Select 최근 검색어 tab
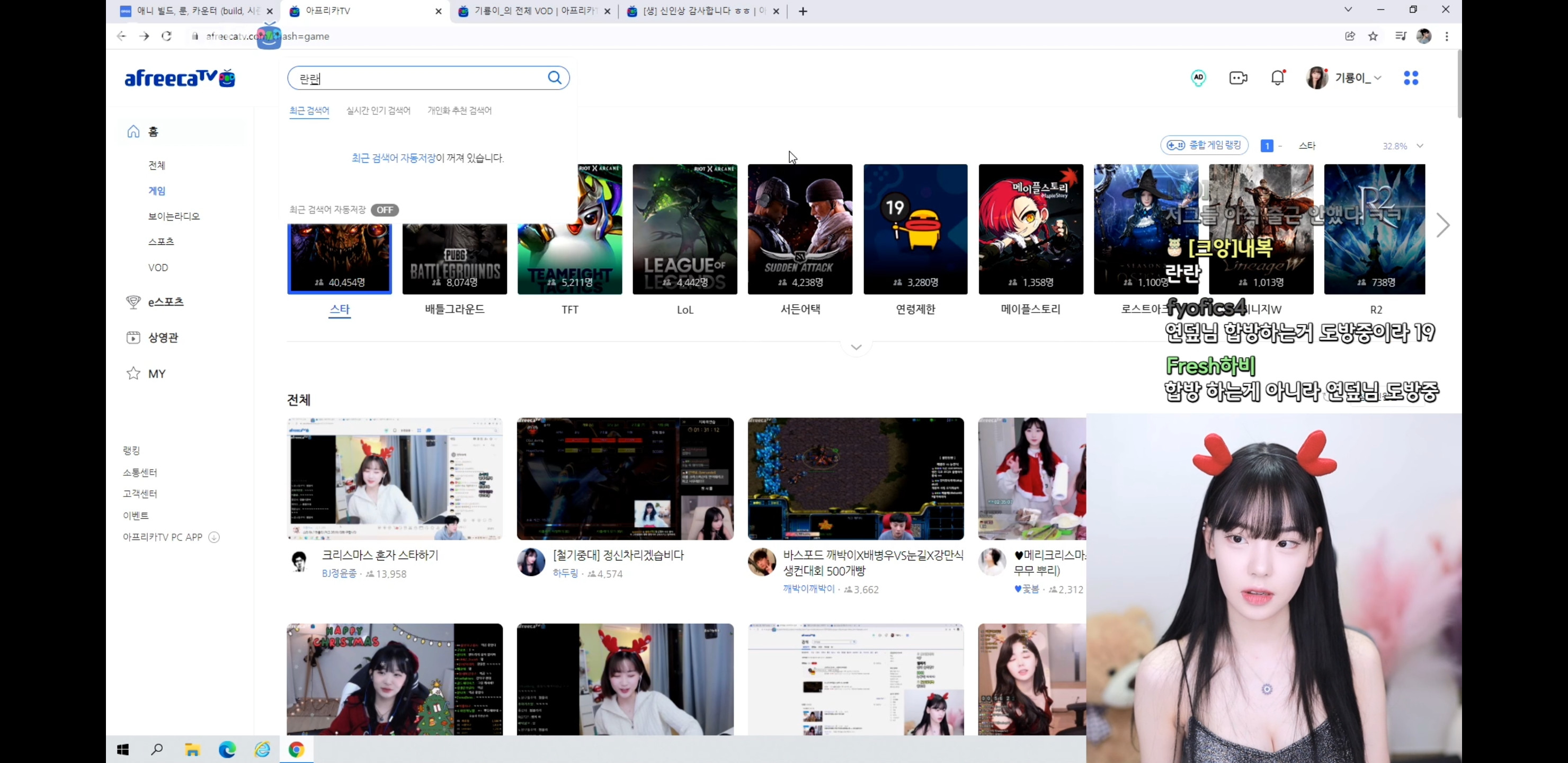Viewport: 1568px width, 763px height. pyautogui.click(x=309, y=111)
